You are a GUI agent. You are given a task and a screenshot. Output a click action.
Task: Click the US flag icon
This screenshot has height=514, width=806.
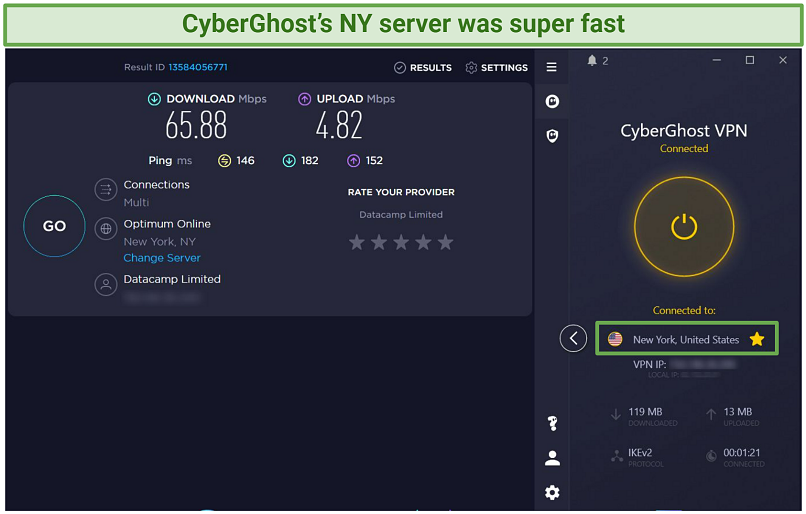[x=615, y=339]
